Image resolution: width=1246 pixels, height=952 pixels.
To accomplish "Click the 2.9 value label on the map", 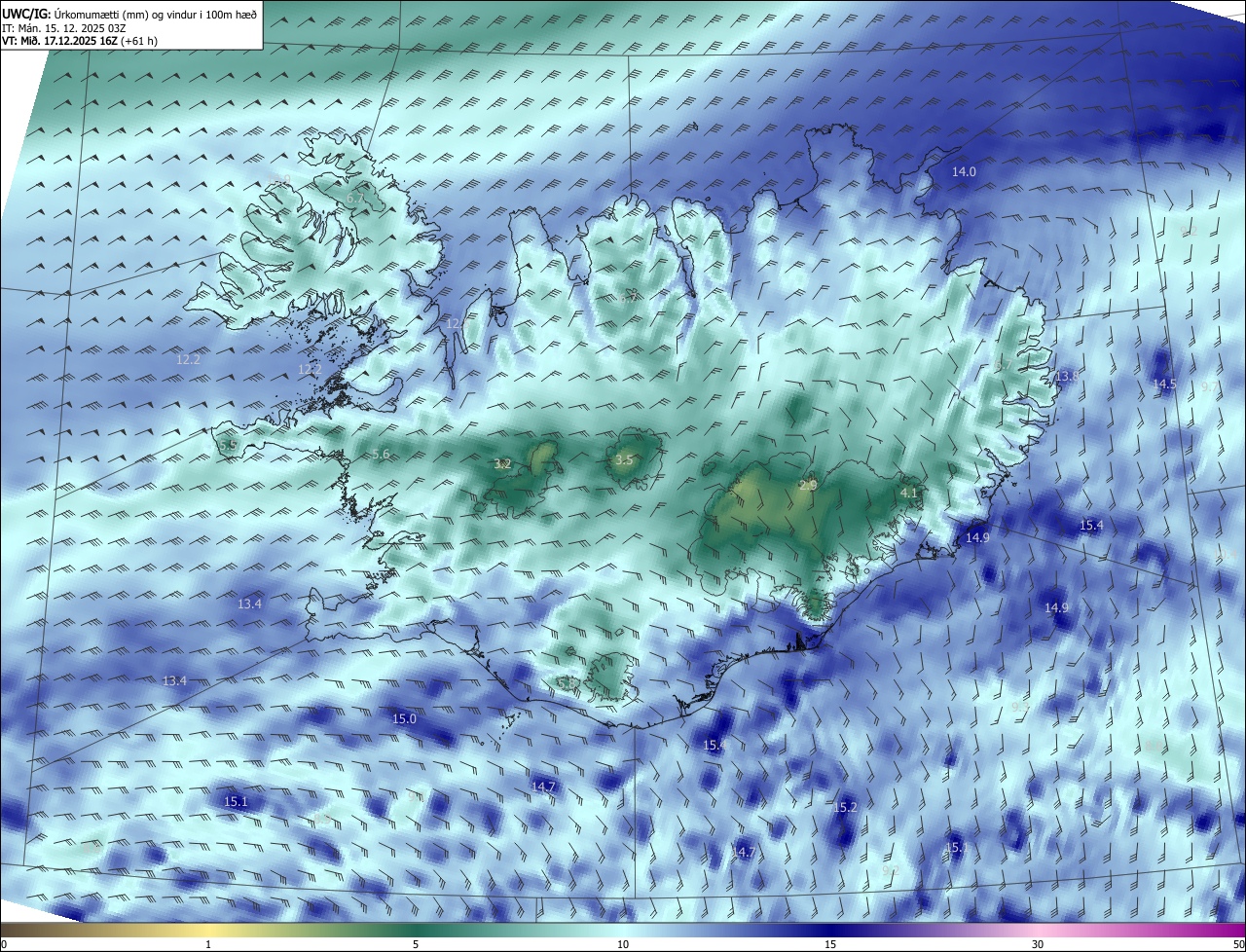I will pos(808,485).
